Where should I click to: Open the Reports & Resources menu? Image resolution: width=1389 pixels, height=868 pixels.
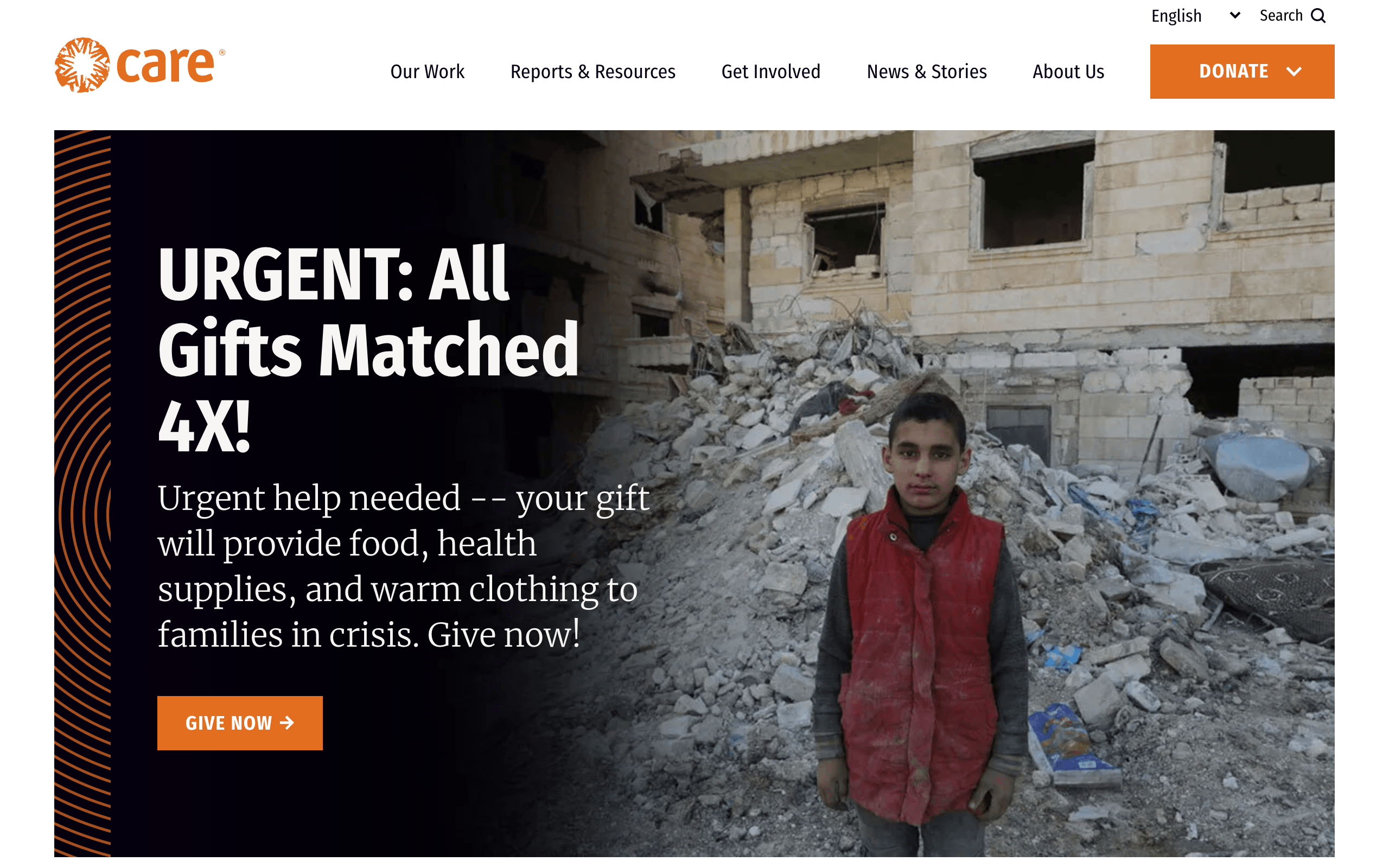pyautogui.click(x=592, y=72)
